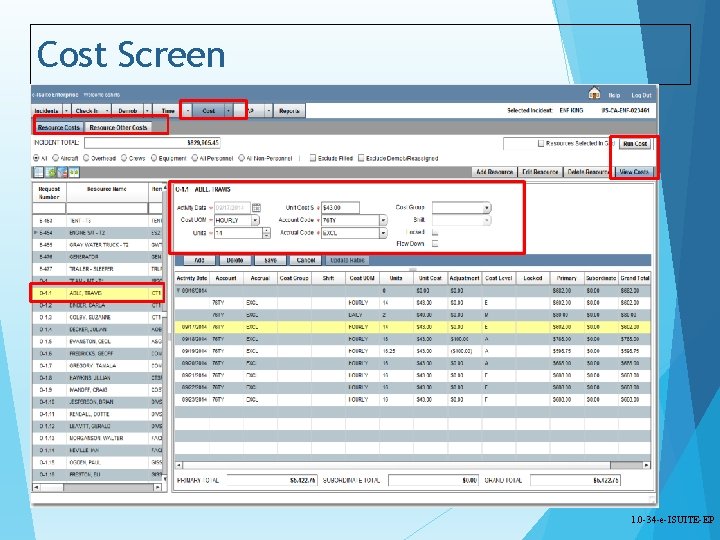Switch to Resource Costs tab
The height and width of the screenshot is (540, 720).
[58, 127]
